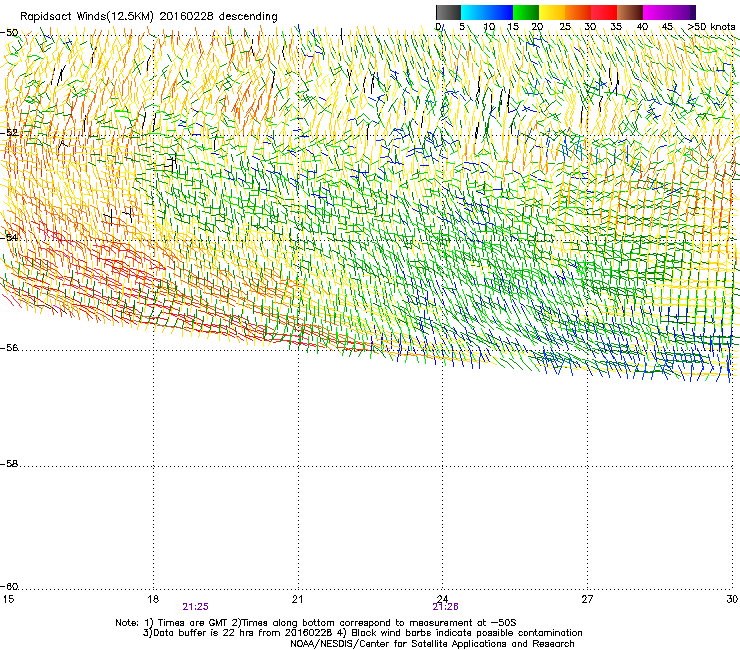Click the '>50 knots' legend label

click(x=712, y=26)
